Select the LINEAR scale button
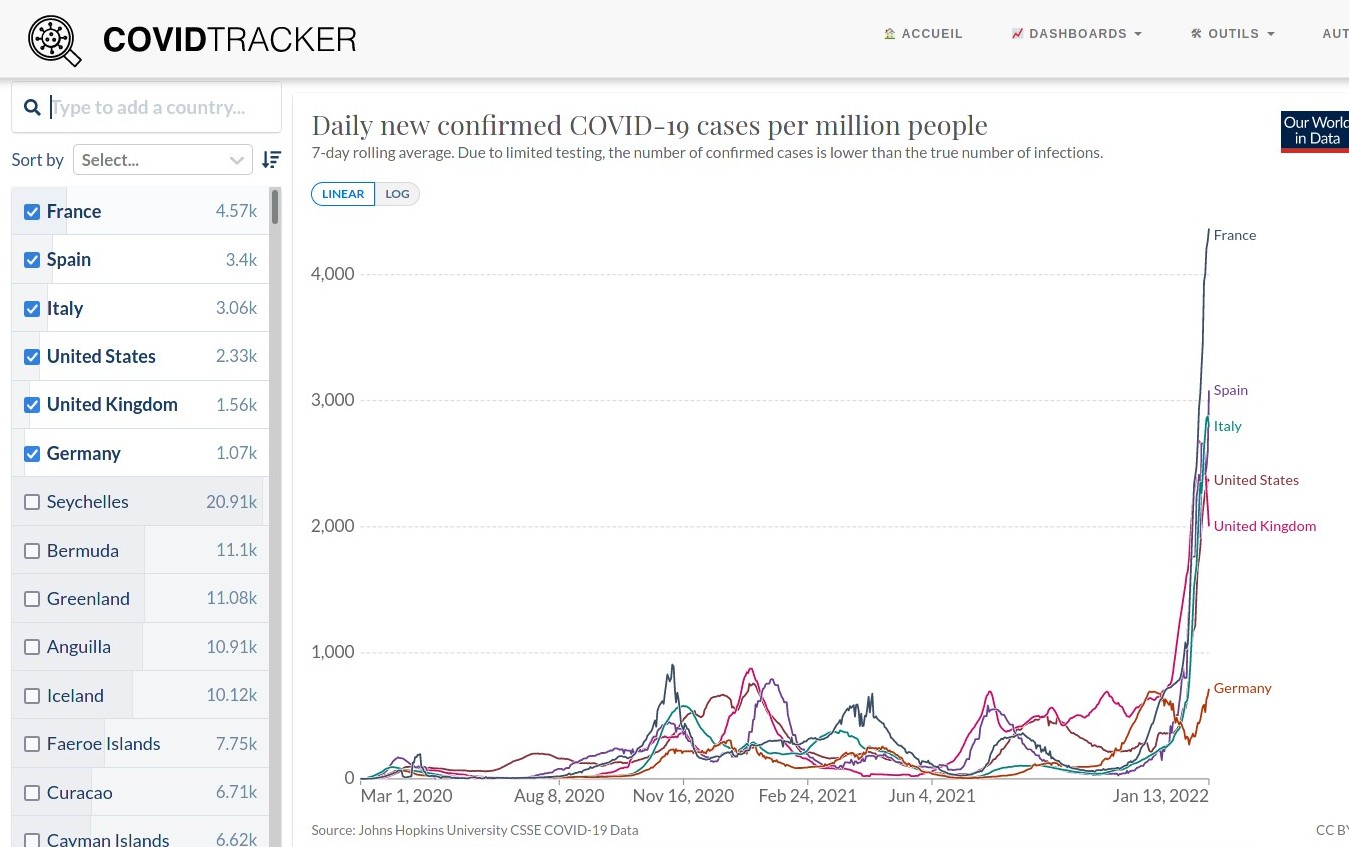This screenshot has width=1349, height=847. (343, 194)
